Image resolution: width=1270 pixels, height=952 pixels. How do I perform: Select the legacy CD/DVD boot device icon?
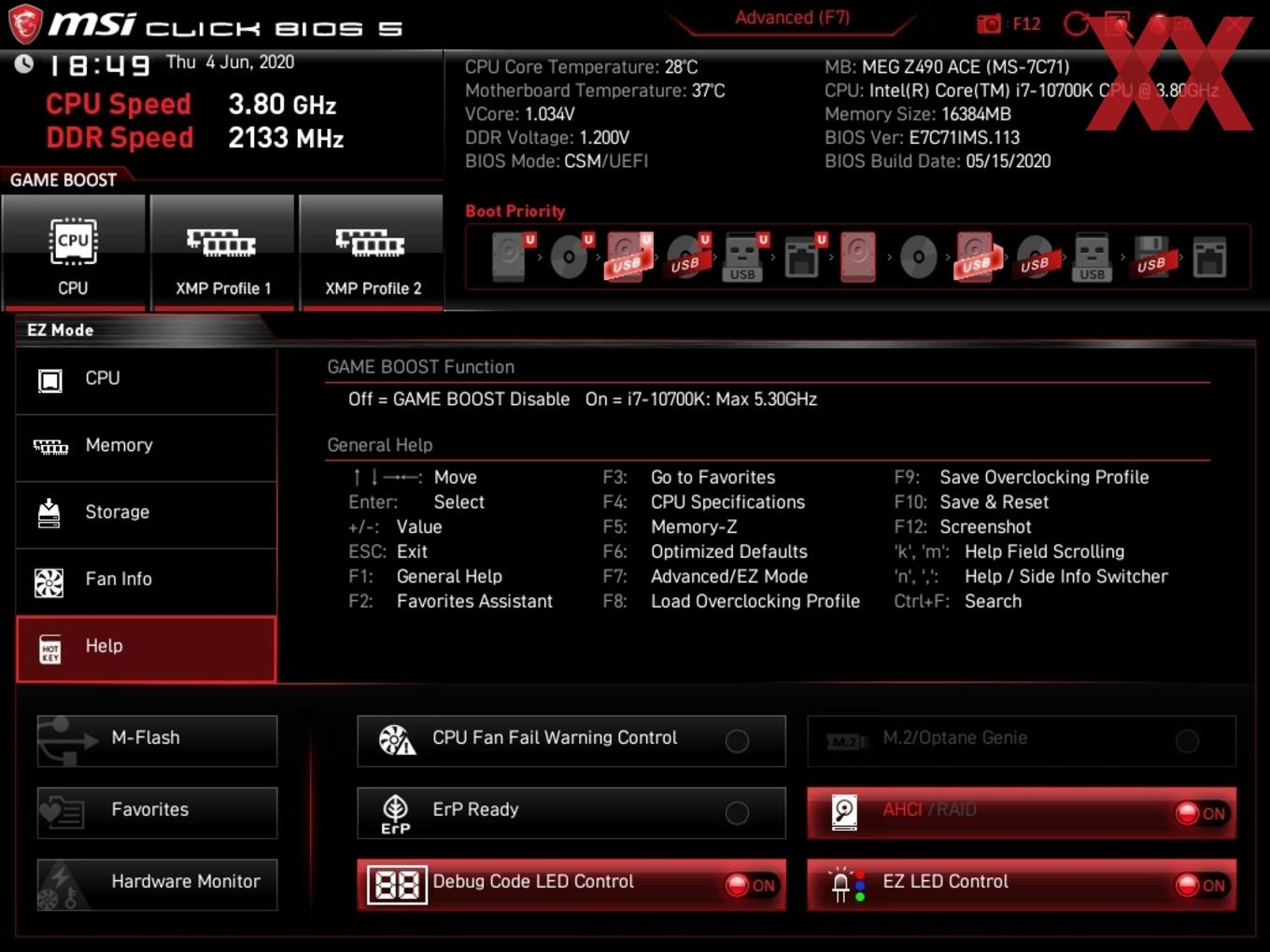[x=918, y=256]
